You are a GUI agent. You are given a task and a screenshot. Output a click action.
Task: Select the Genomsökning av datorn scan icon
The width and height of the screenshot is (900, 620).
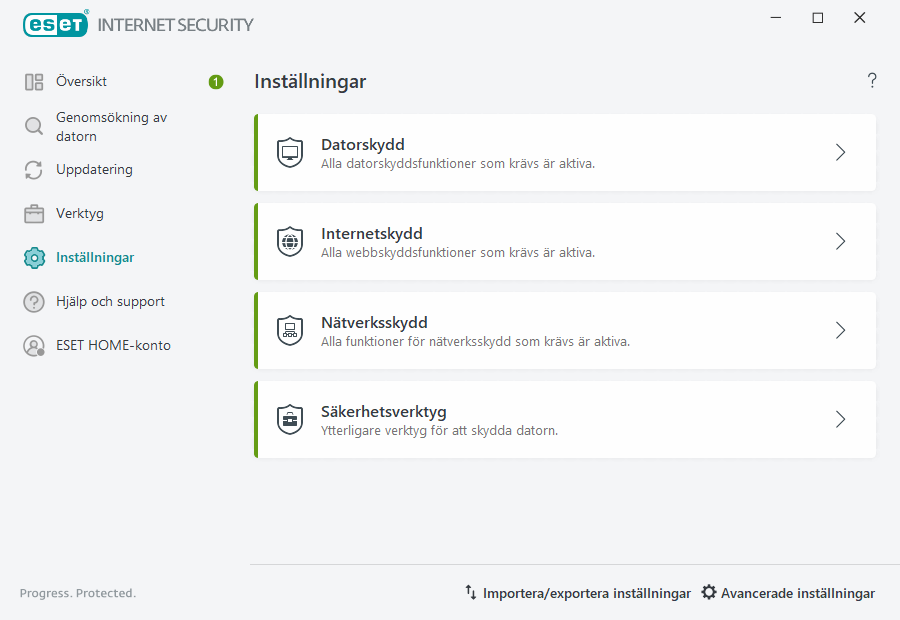click(33, 127)
